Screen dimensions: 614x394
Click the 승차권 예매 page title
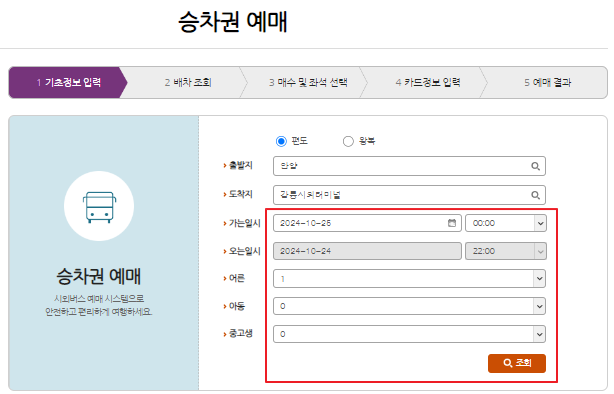233,22
